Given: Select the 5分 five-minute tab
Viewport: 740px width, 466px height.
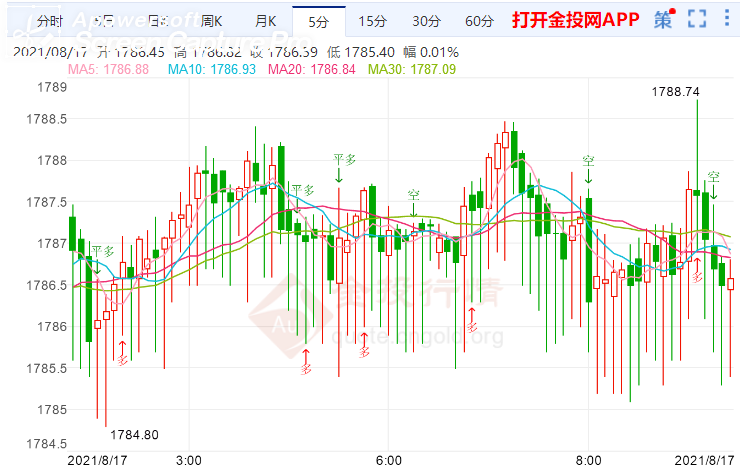Looking at the screenshot, I should click(x=319, y=22).
